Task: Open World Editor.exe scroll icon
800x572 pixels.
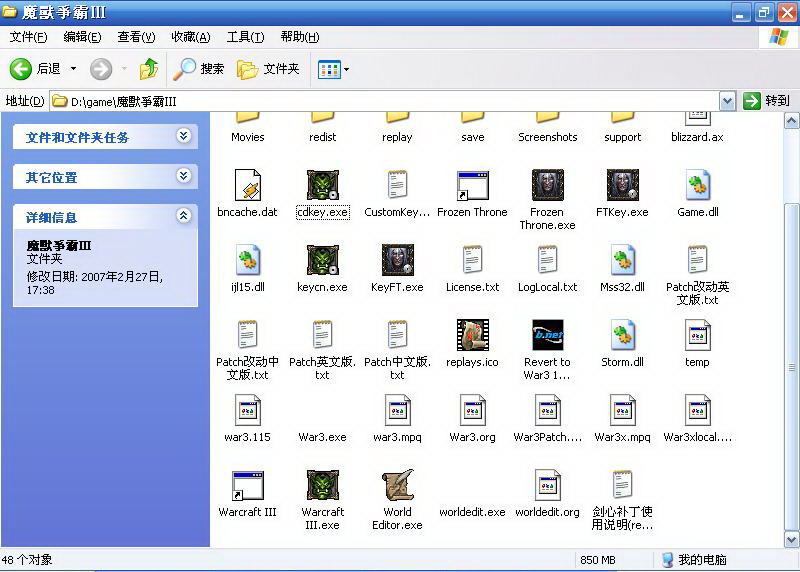Action: pyautogui.click(x=397, y=485)
